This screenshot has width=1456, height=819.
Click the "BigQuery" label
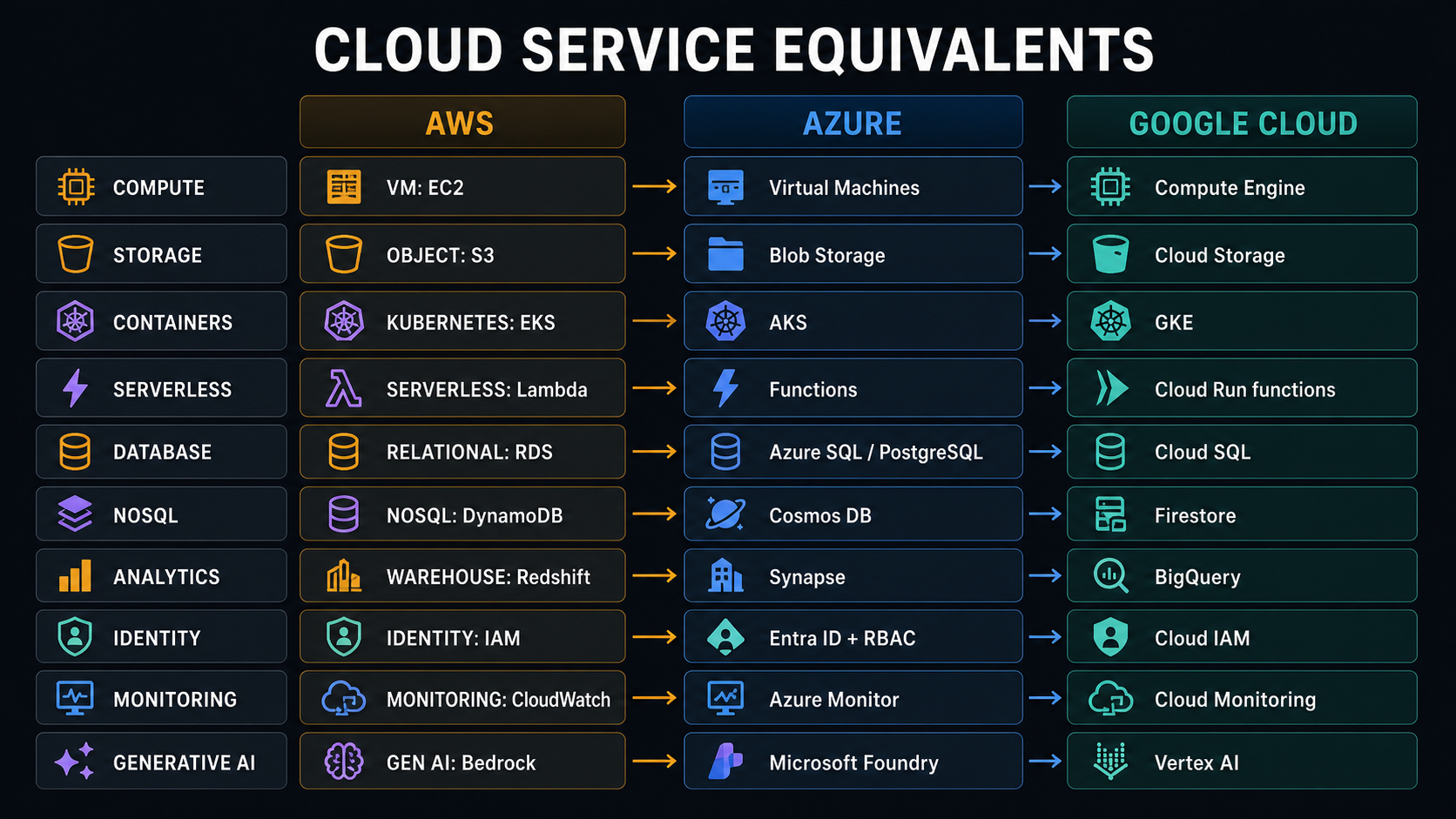point(1197,578)
